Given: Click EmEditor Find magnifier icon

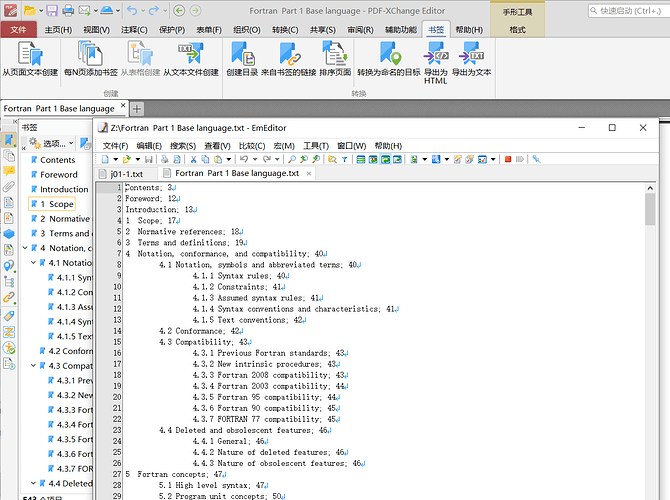Looking at the screenshot, I should coord(291,159).
